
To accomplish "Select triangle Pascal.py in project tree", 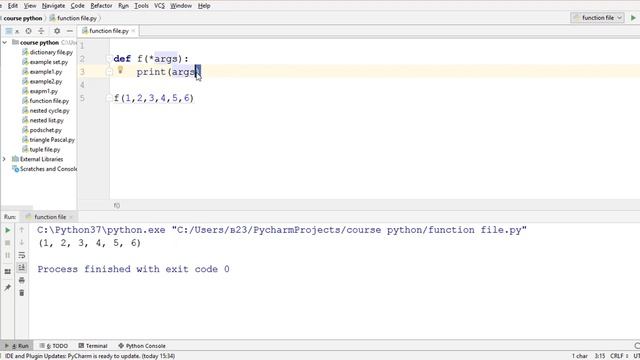I will 49,140.
